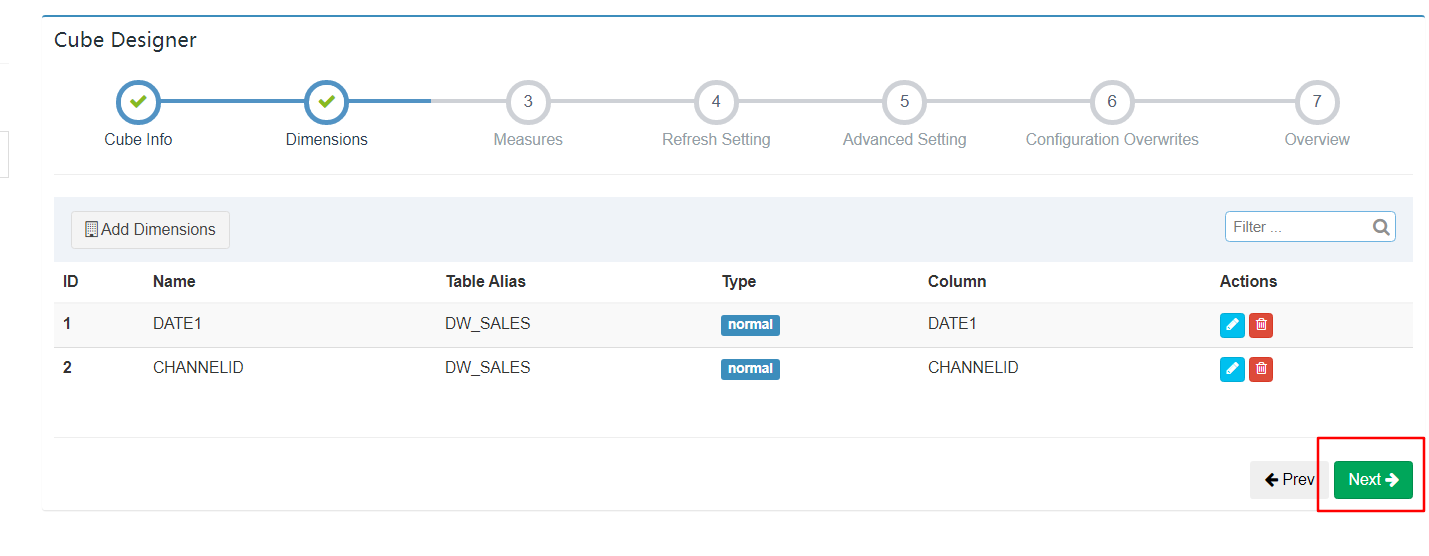
Task: Delete the CHANNELID dimension row
Action: click(x=1261, y=369)
